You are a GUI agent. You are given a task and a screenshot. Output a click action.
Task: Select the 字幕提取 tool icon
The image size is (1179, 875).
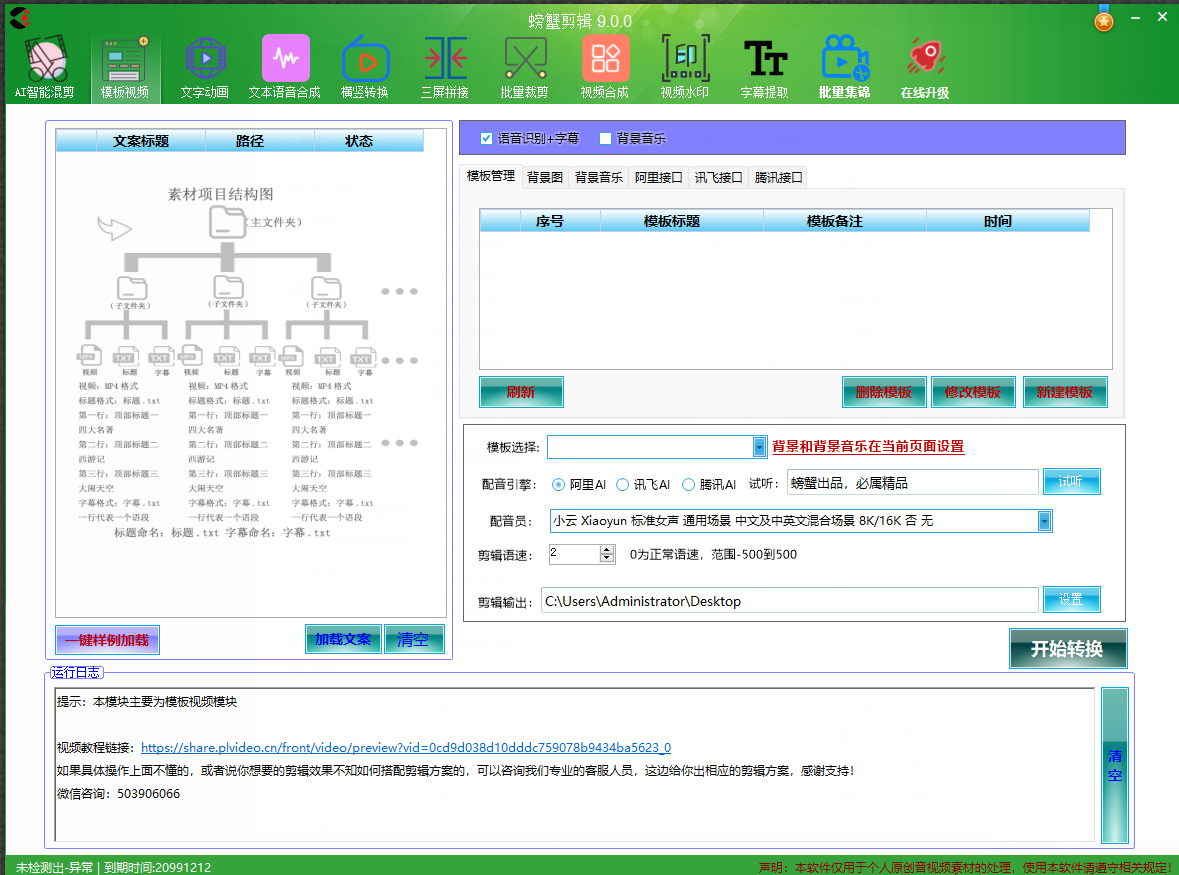tap(765, 60)
